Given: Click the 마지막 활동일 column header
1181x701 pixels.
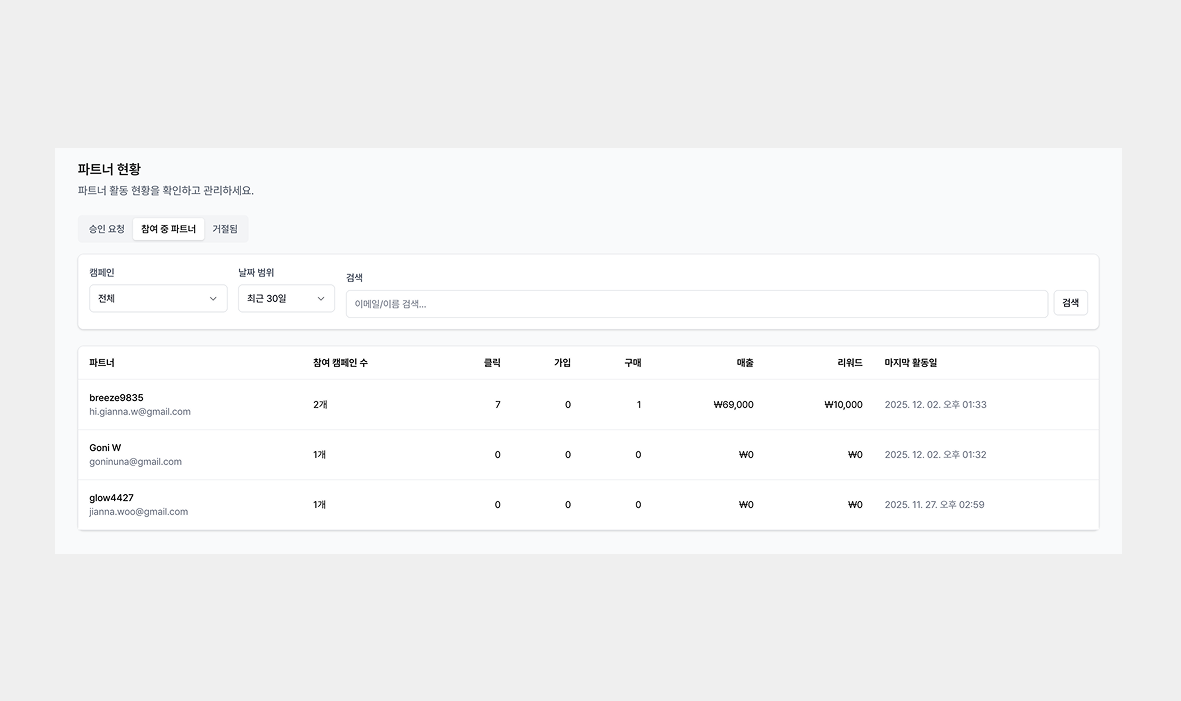Looking at the screenshot, I should click(x=911, y=363).
